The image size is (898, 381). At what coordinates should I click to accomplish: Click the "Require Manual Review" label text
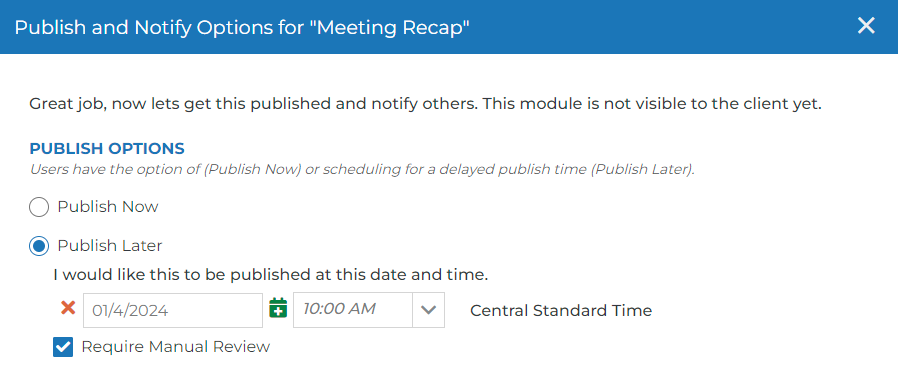[176, 347]
